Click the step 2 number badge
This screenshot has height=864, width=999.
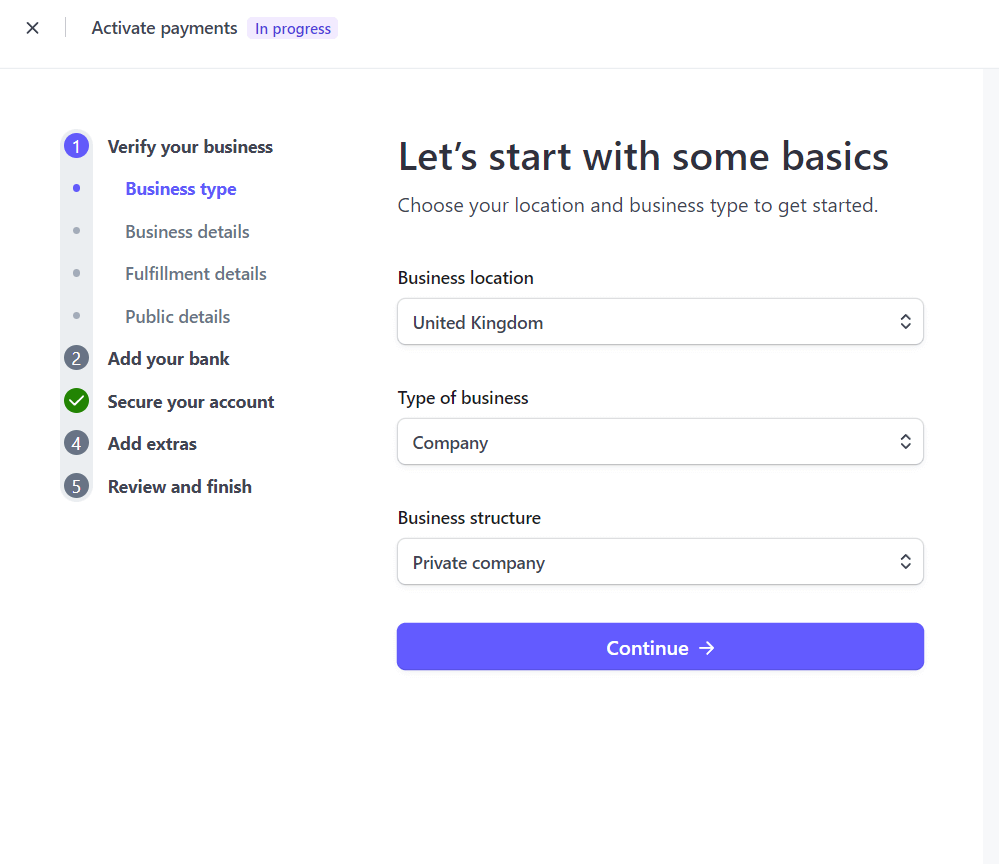tap(76, 358)
